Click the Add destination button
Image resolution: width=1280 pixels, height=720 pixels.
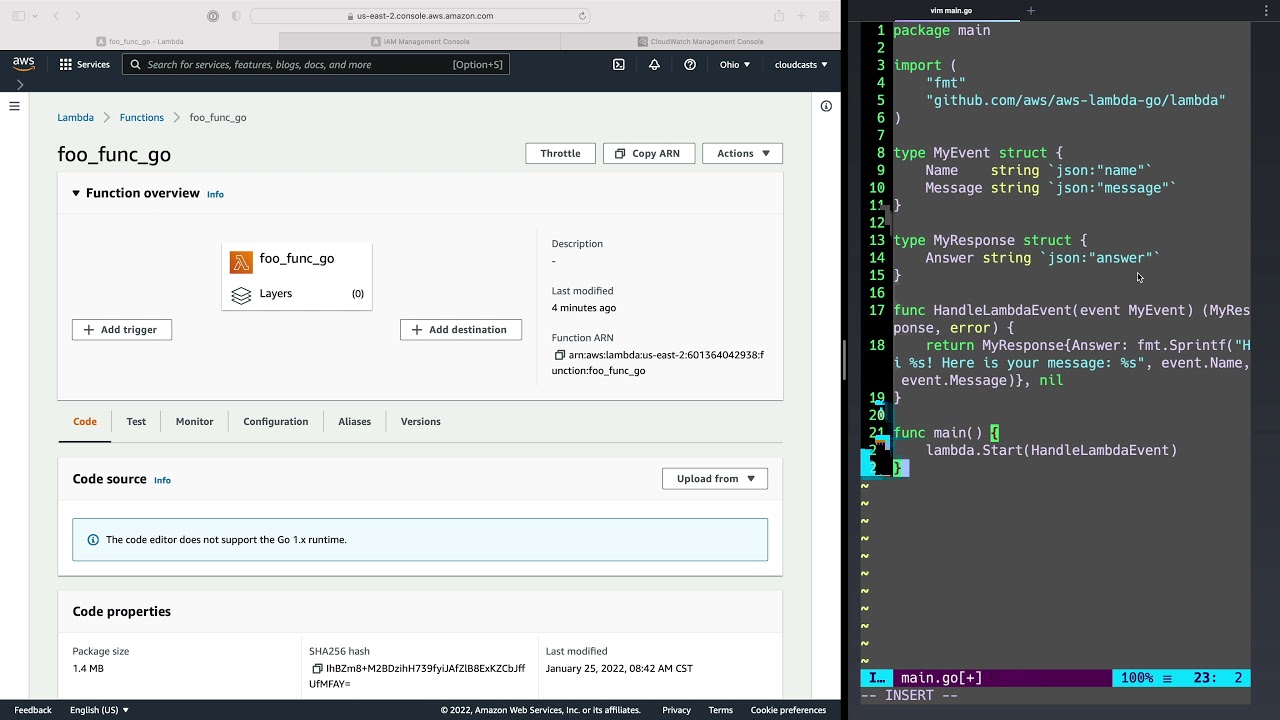(461, 330)
